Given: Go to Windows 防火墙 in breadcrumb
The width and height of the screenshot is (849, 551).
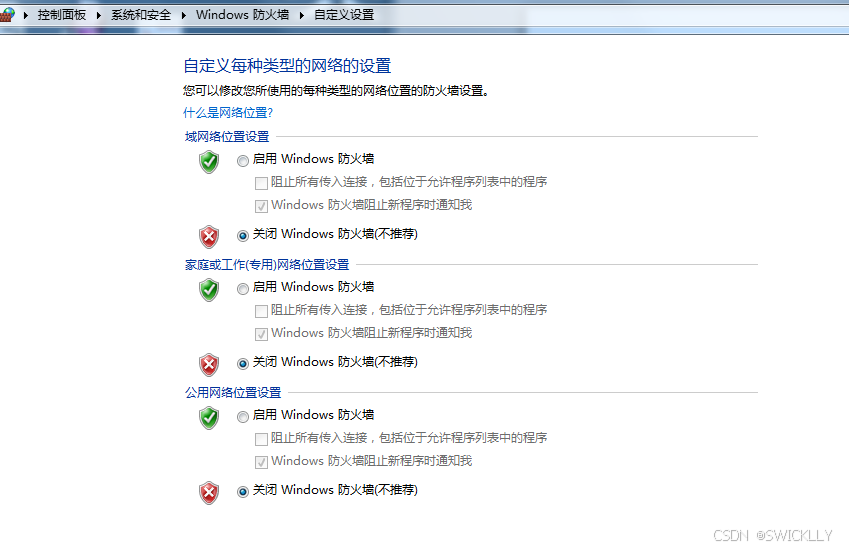Looking at the screenshot, I should coord(243,15).
